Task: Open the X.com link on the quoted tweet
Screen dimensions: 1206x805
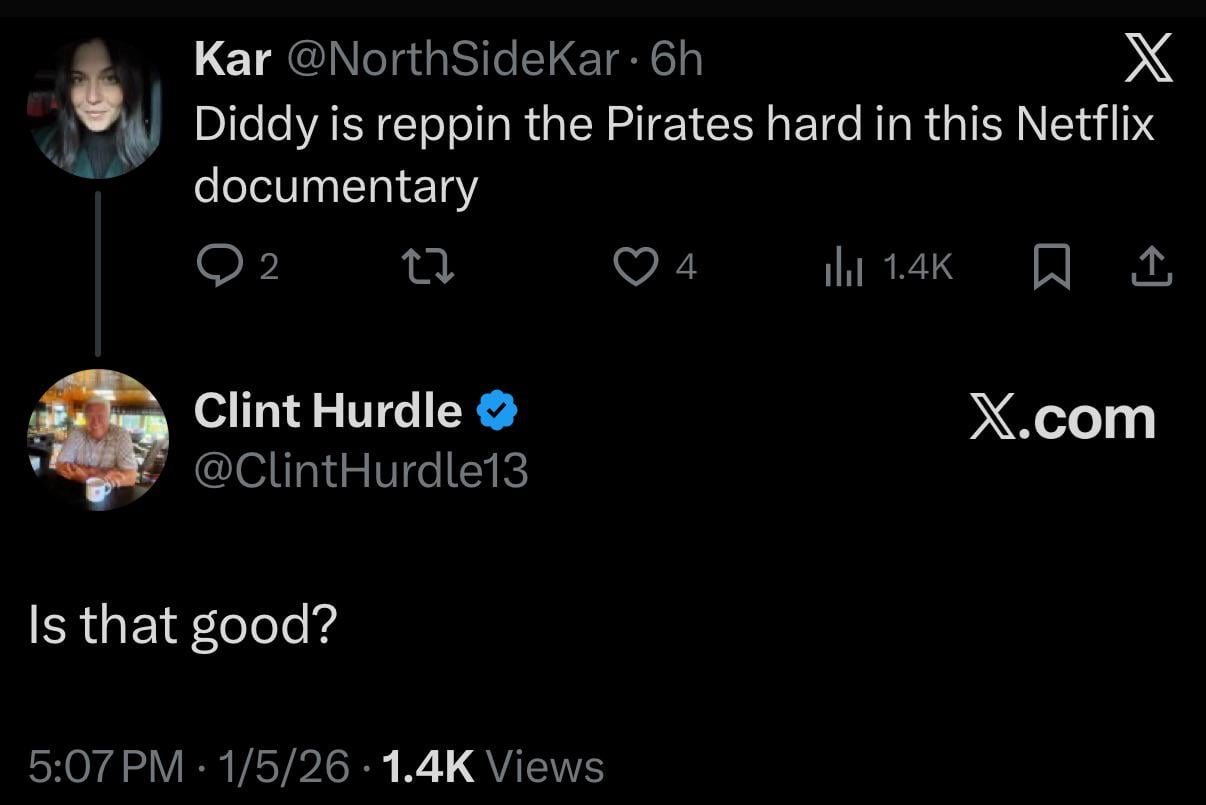Action: [1063, 420]
